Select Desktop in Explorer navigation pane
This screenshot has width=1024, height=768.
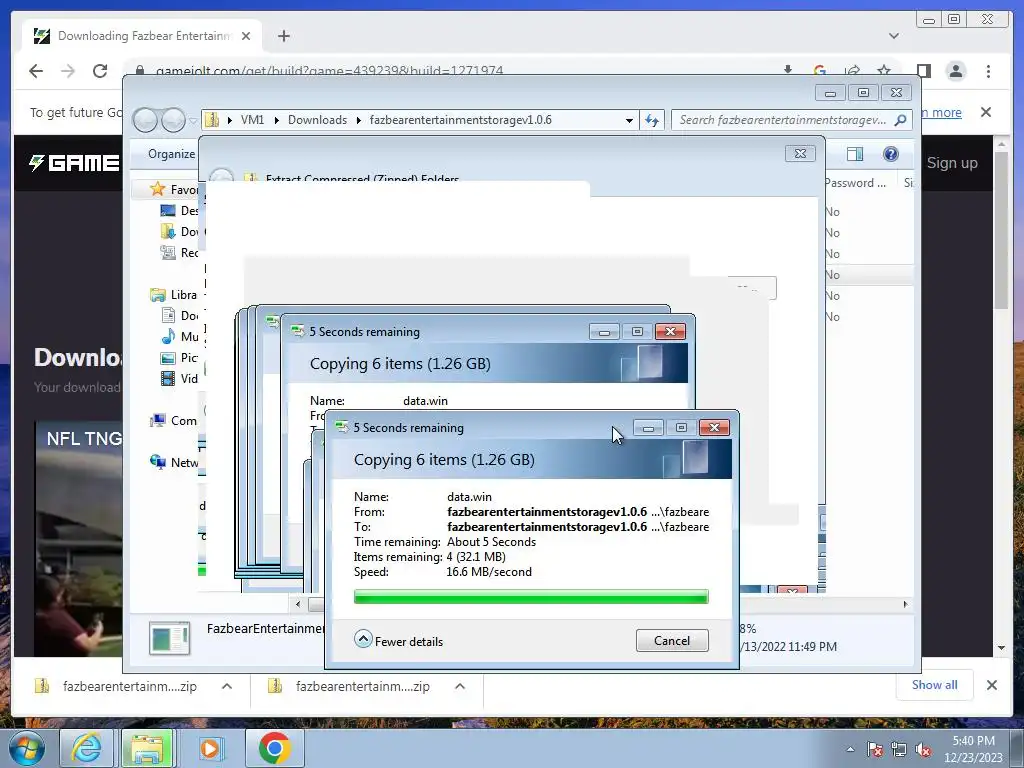[179, 210]
